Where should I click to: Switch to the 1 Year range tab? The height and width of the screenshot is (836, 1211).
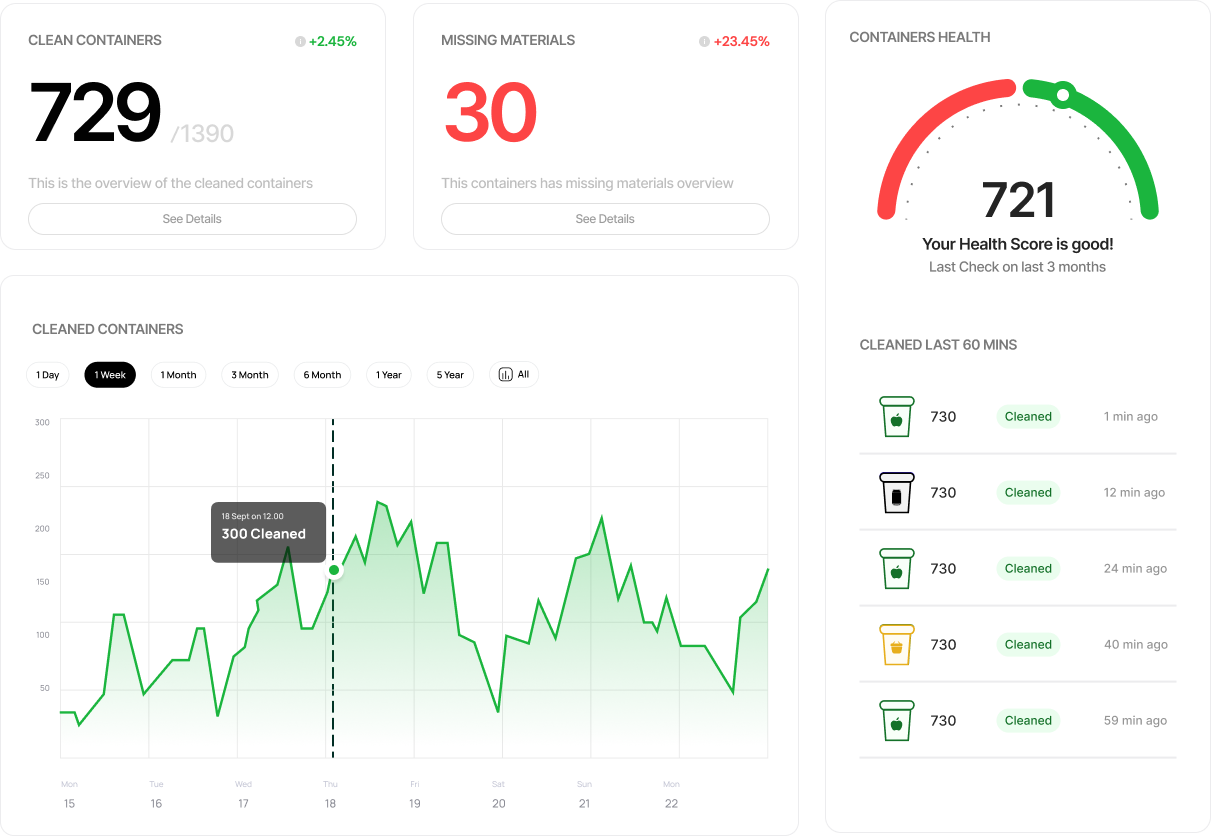(389, 375)
